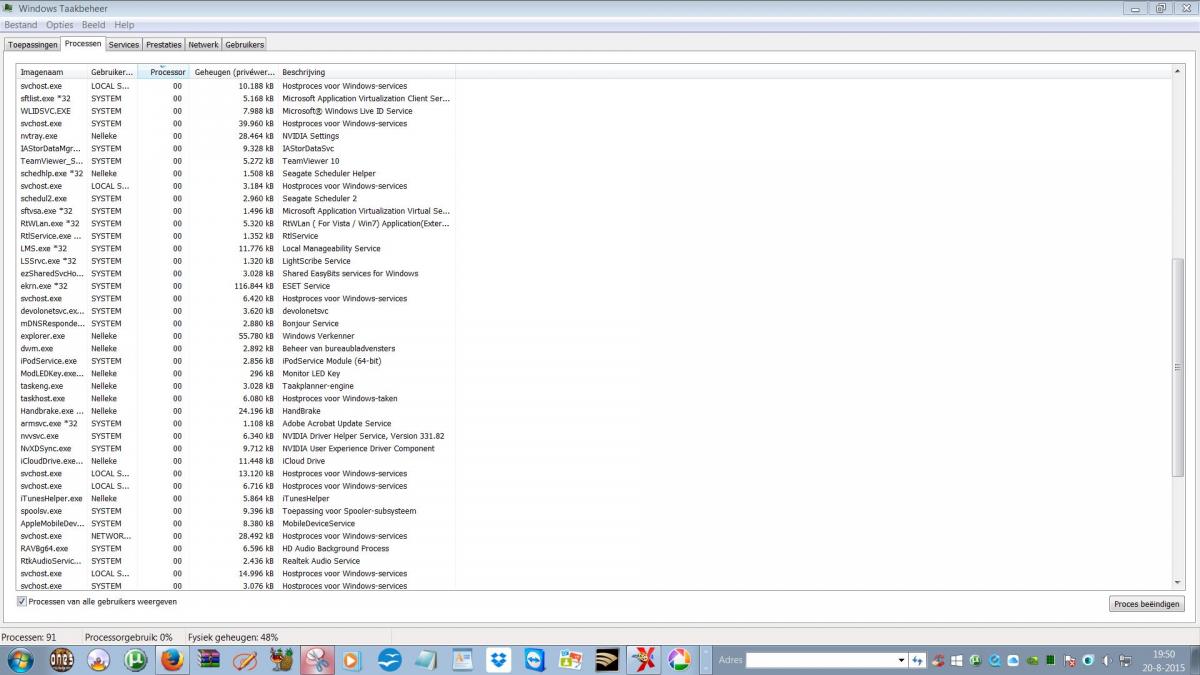This screenshot has width=1200, height=675.
Task: Switch to the Toepassingen tab
Action: 33,45
